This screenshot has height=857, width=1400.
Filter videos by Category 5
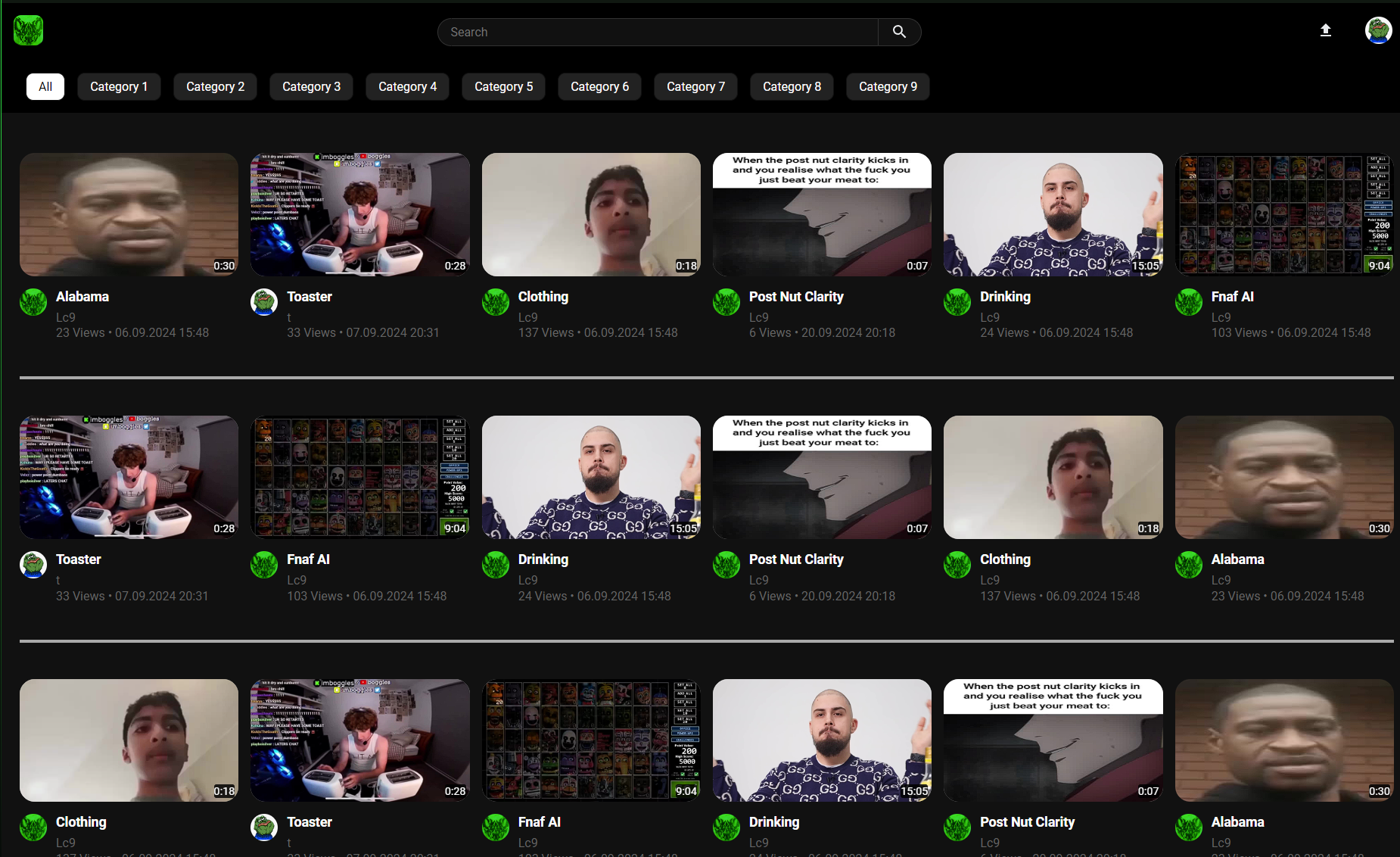click(503, 86)
